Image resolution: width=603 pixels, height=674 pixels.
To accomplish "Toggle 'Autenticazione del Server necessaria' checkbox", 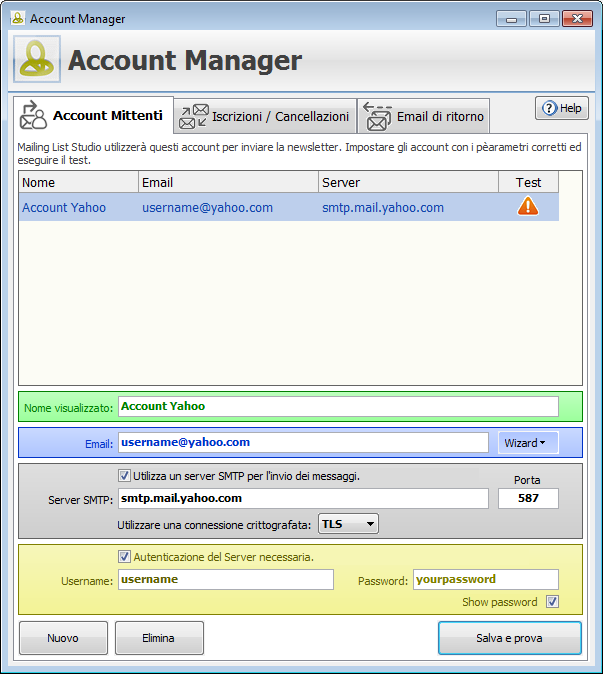I will [x=124, y=557].
